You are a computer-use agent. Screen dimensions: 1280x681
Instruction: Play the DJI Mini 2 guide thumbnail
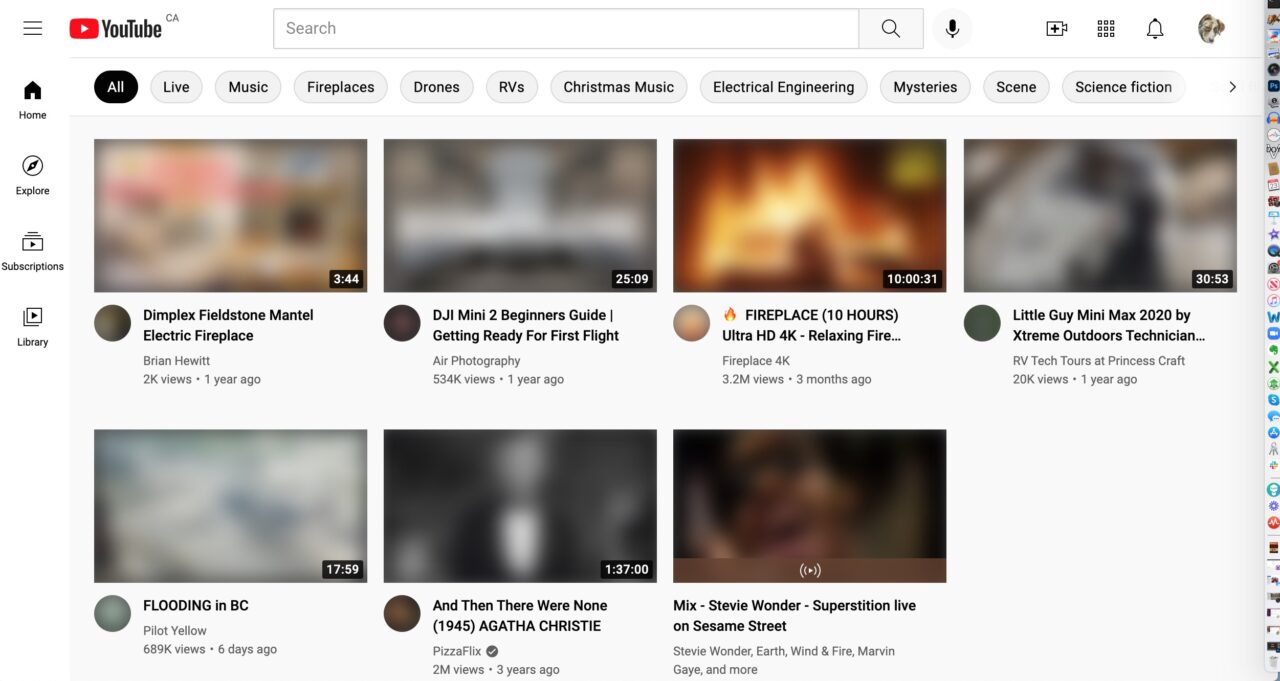(520, 215)
